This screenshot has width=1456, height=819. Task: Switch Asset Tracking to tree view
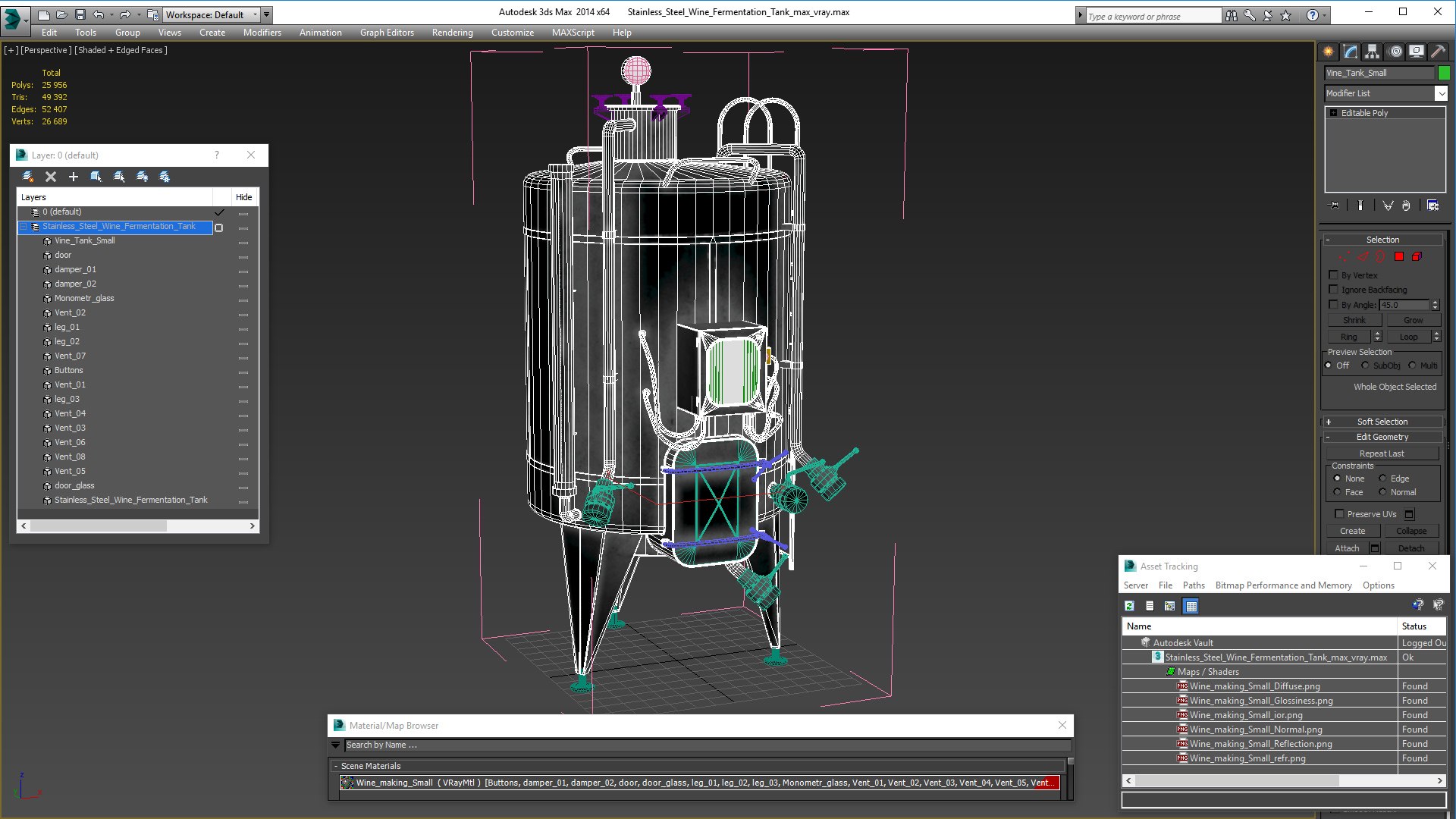(1170, 606)
